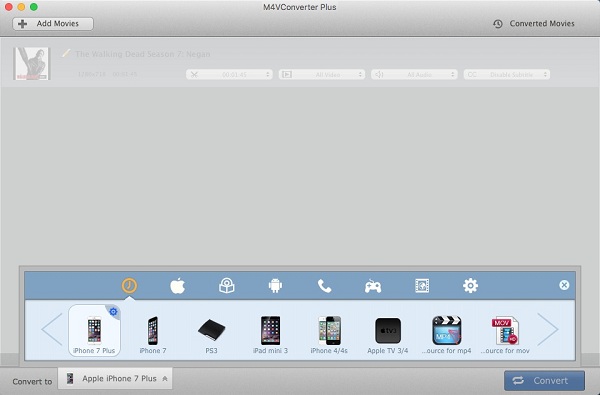600x395 pixels.
Task: Switch to the video formats film tab
Action: point(422,286)
